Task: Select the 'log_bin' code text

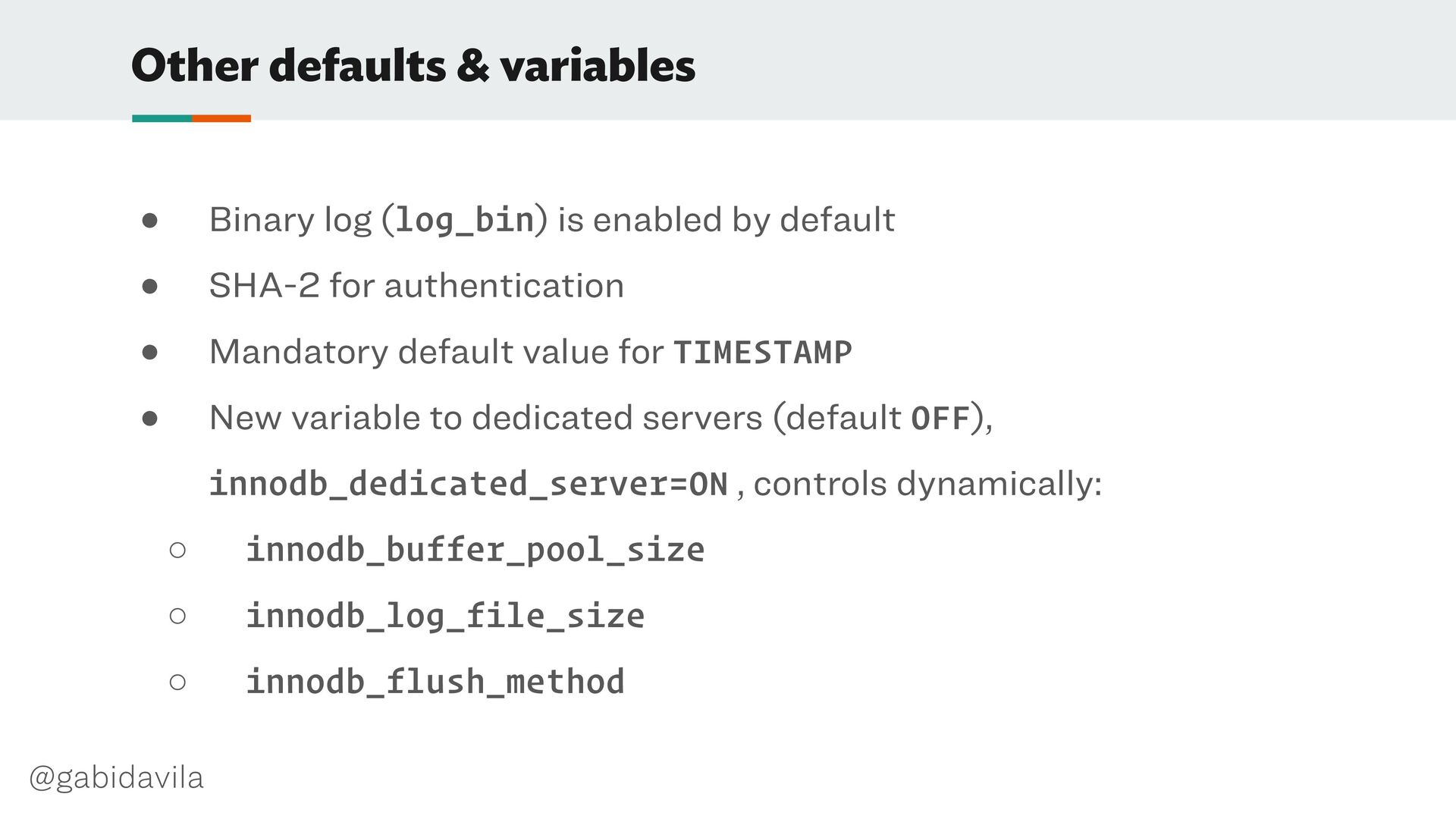Action: pos(465,220)
